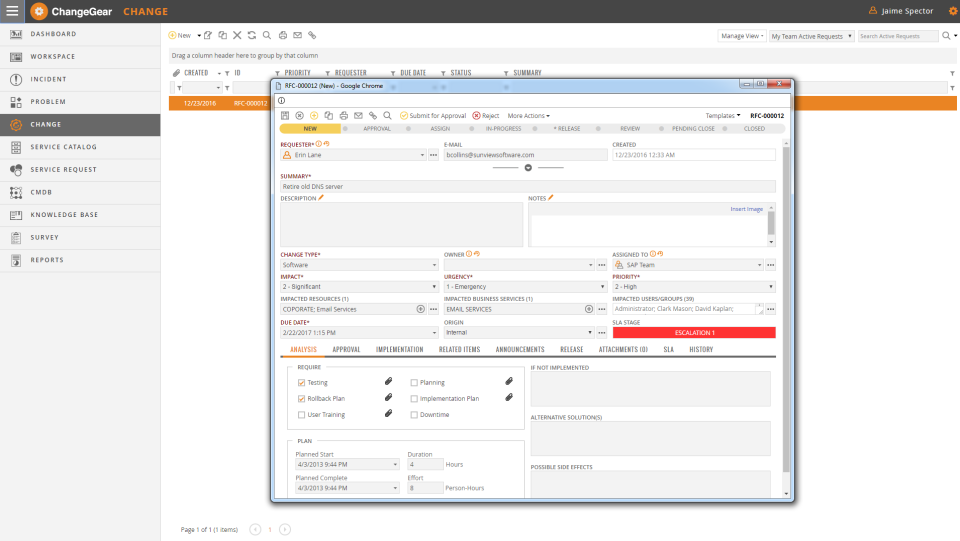
Task: Open the History tab
Action: 701,349
